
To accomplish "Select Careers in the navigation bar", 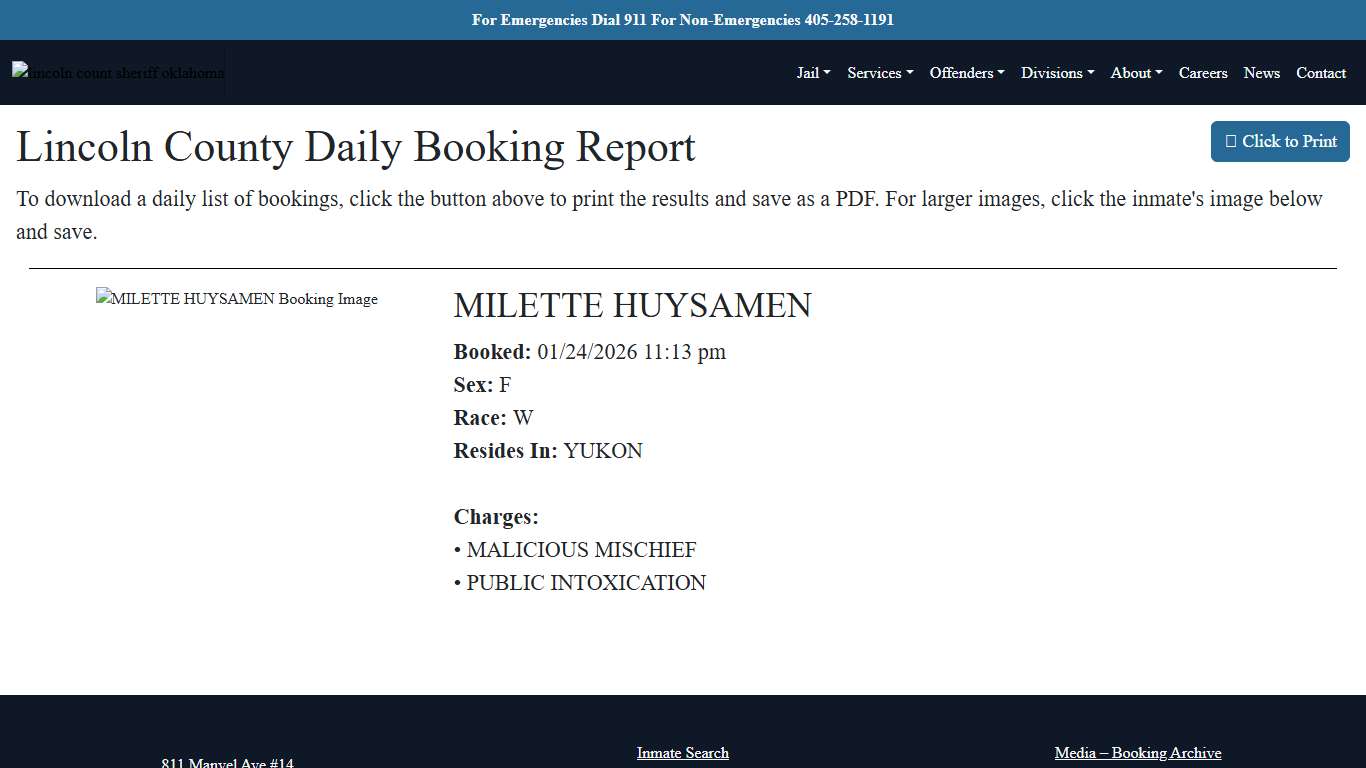I will 1203,73.
